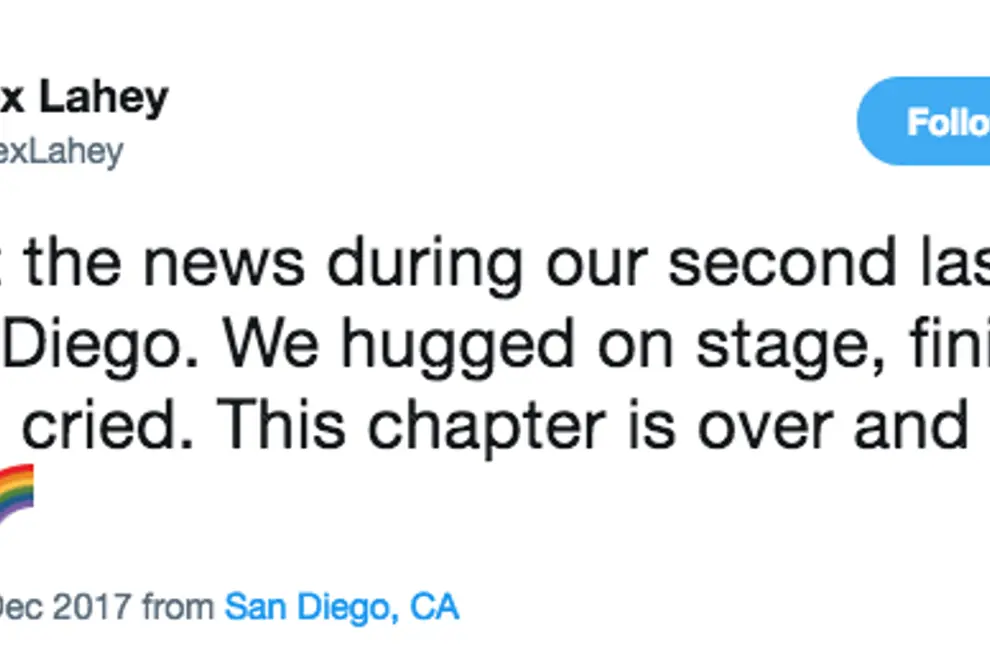Open the San Diego, CA location link
Image resolution: width=990 pixels, height=660 pixels.
pyautogui.click(x=341, y=606)
